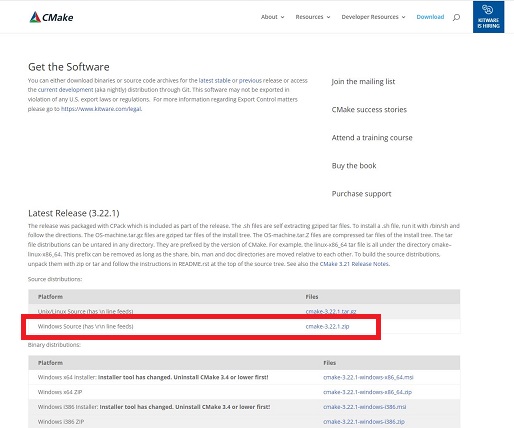Download cmake-3.22.1.tar.gz source
Image resolution: width=514 pixels, height=428 pixels.
331,311
